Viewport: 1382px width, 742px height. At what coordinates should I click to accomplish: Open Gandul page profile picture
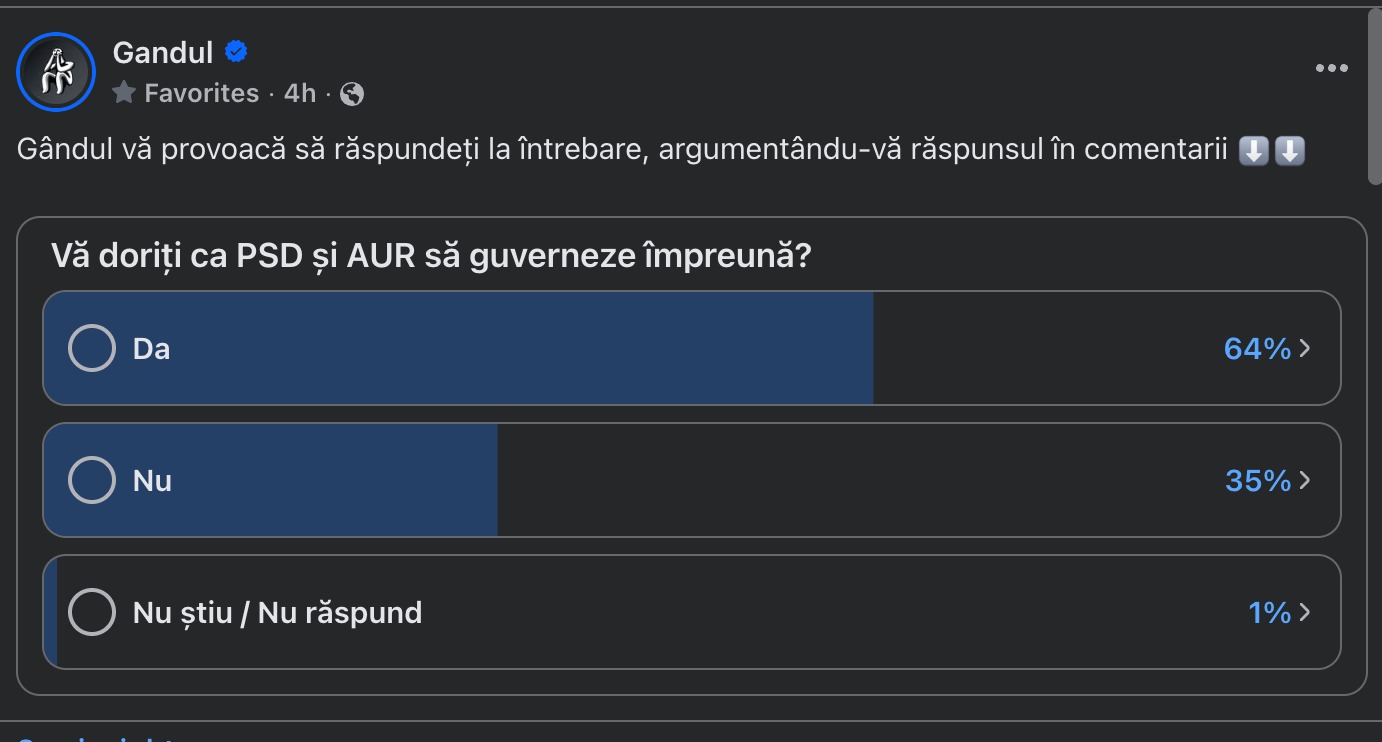pos(56,72)
